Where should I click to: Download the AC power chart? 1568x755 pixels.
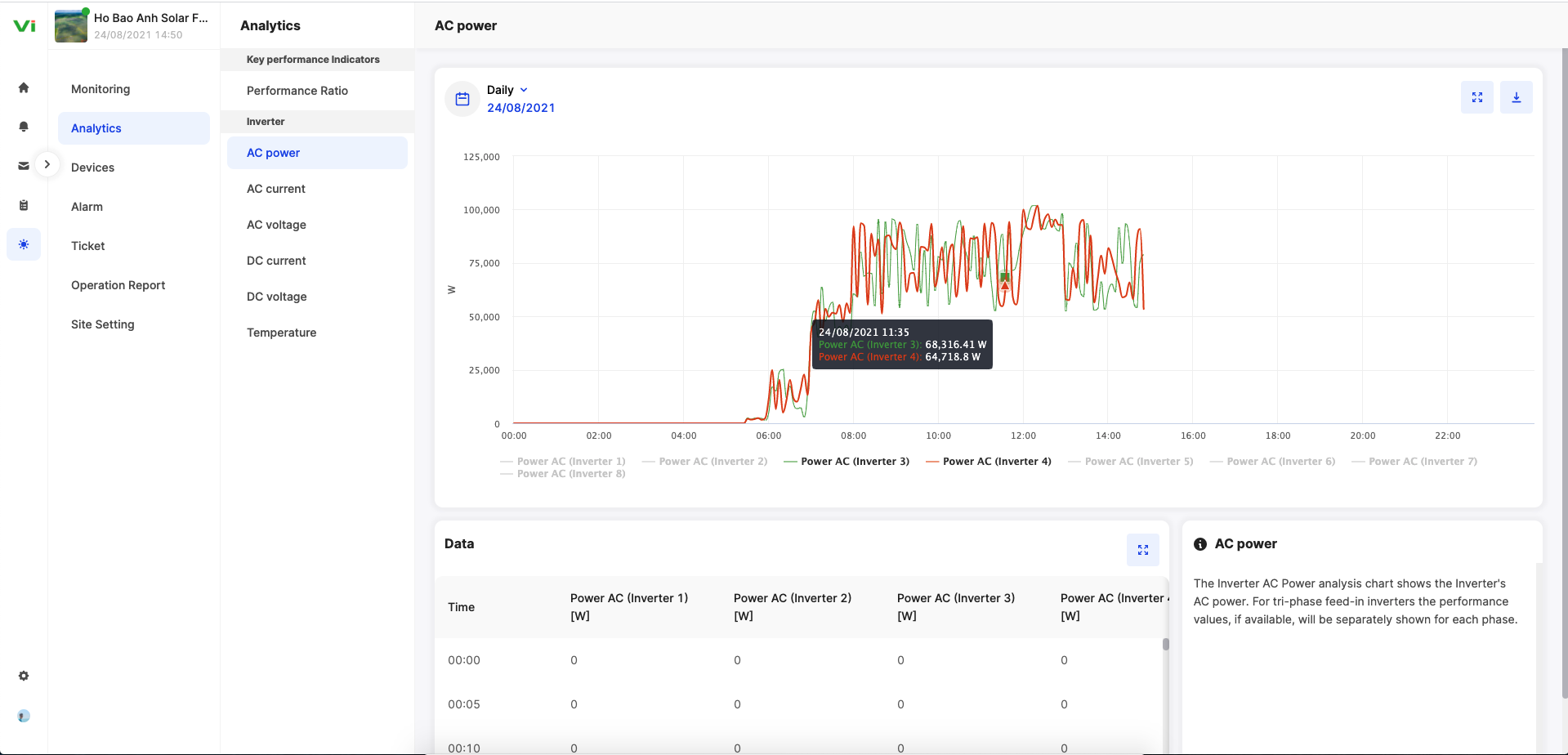click(x=1516, y=97)
